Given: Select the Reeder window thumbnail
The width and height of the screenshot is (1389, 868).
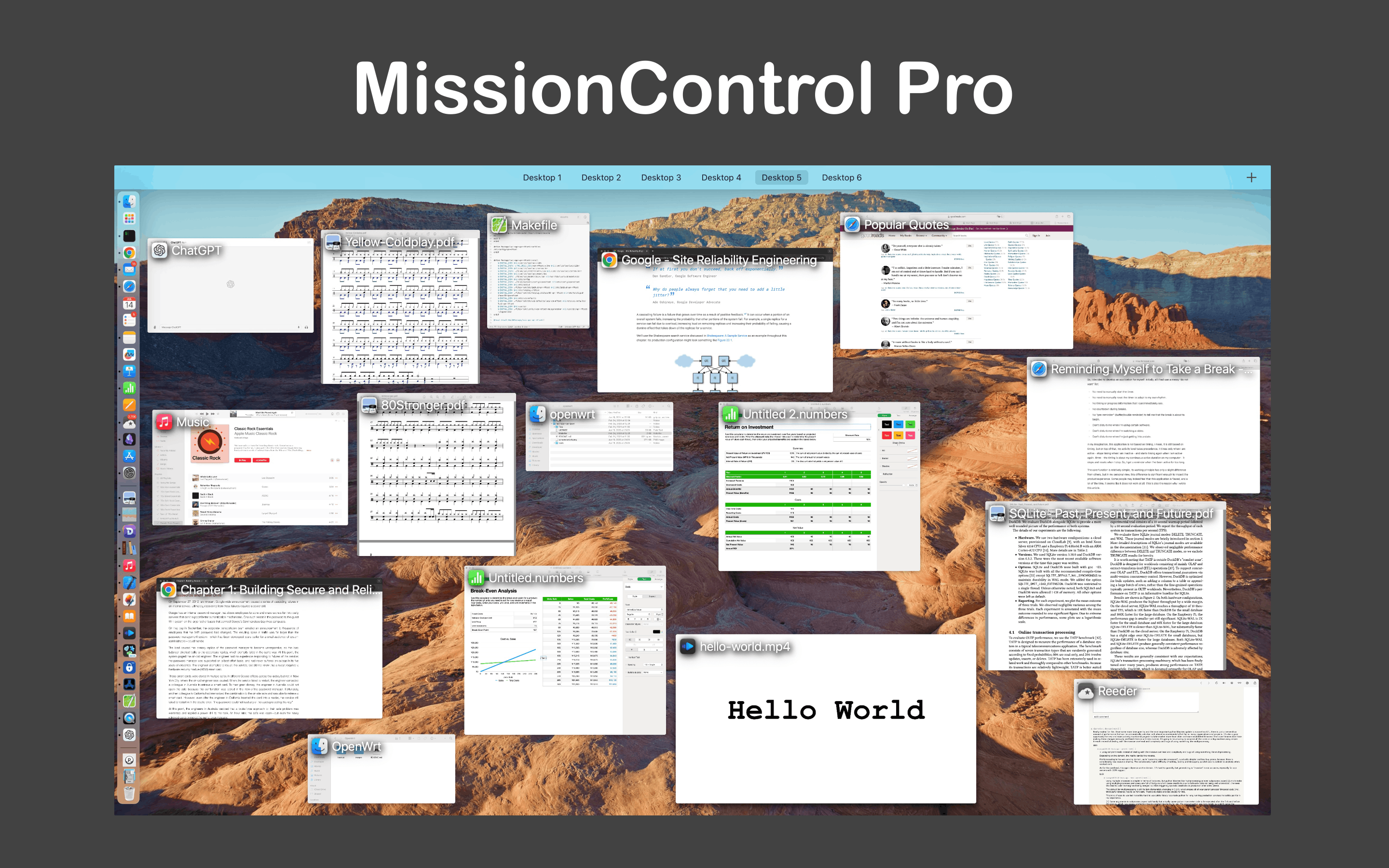Looking at the screenshot, I should pos(1166,742).
